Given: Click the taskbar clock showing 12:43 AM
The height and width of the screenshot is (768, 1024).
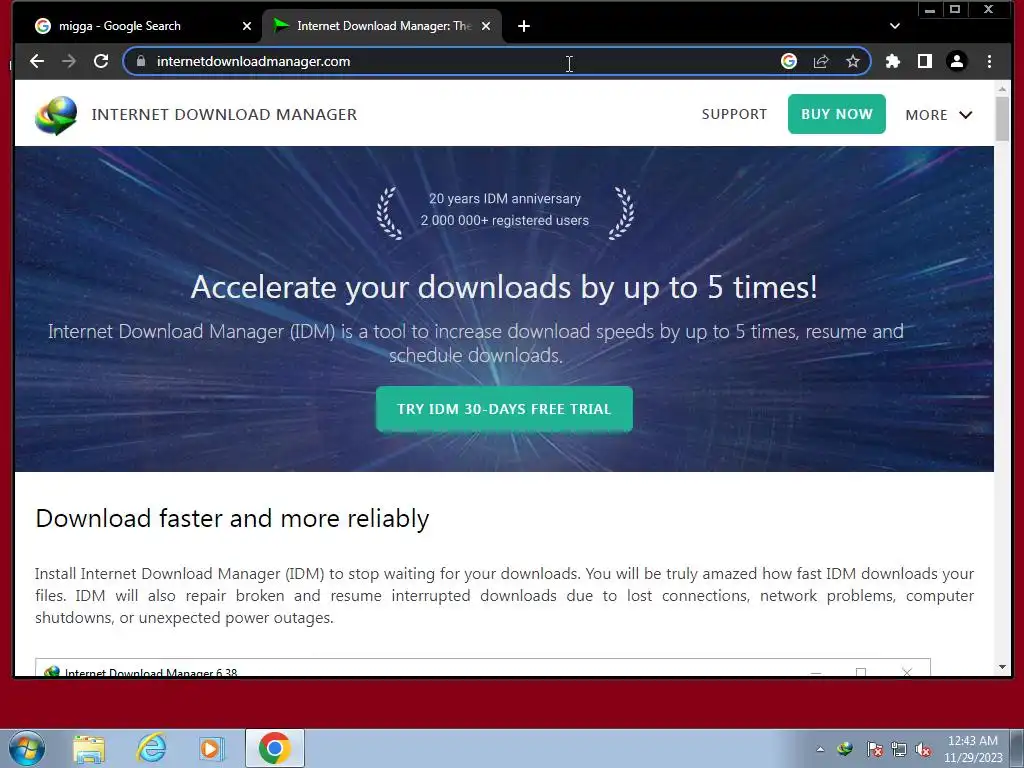Looking at the screenshot, I should point(973,749).
